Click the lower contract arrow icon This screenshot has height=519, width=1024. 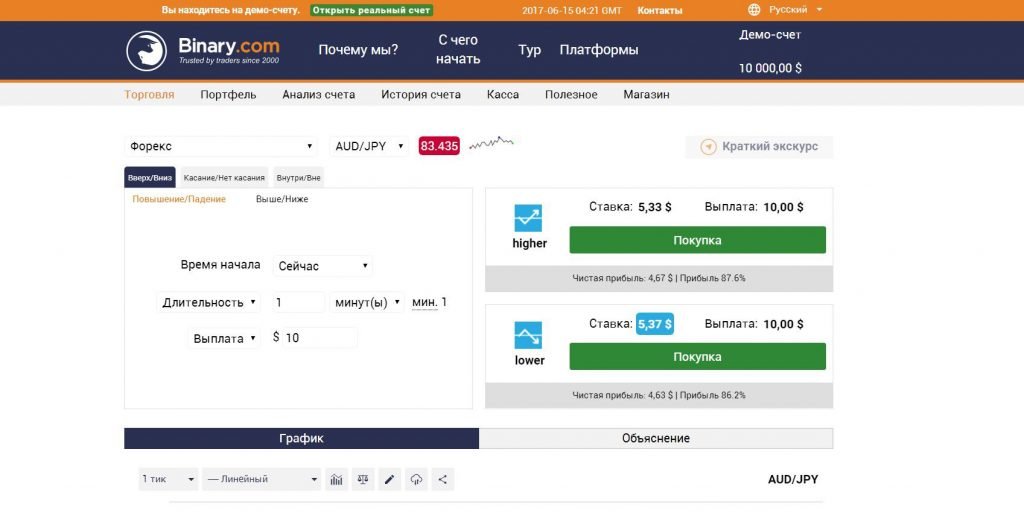click(x=528, y=335)
